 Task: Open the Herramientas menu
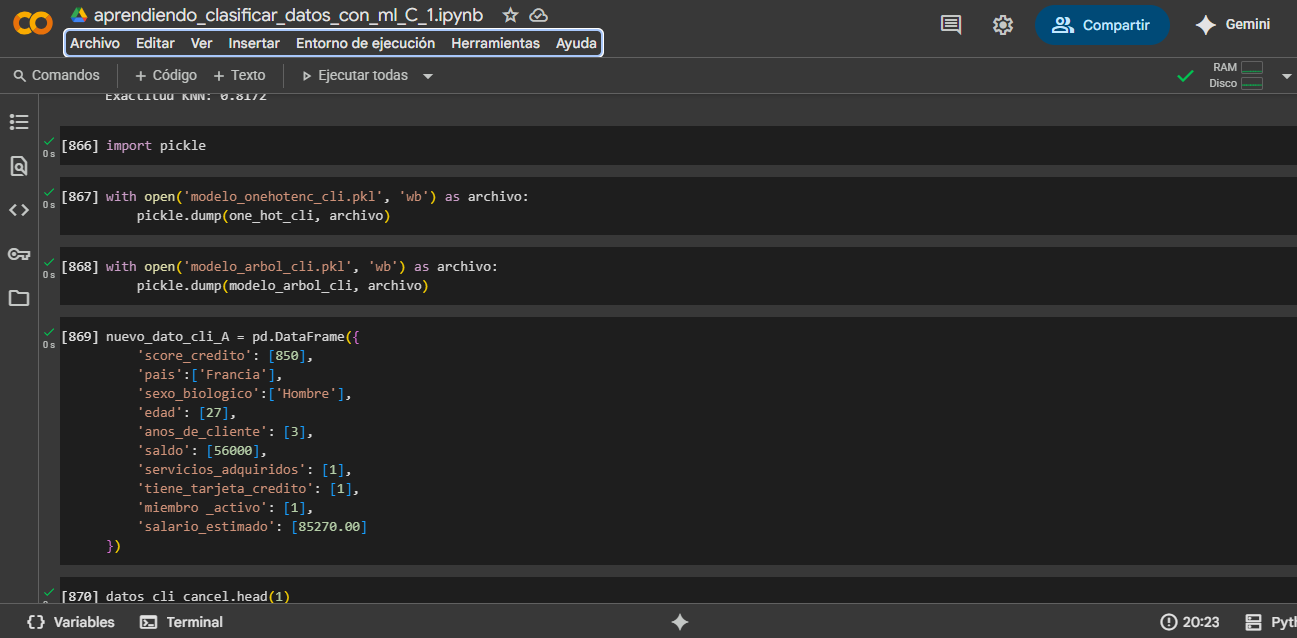pyautogui.click(x=495, y=43)
